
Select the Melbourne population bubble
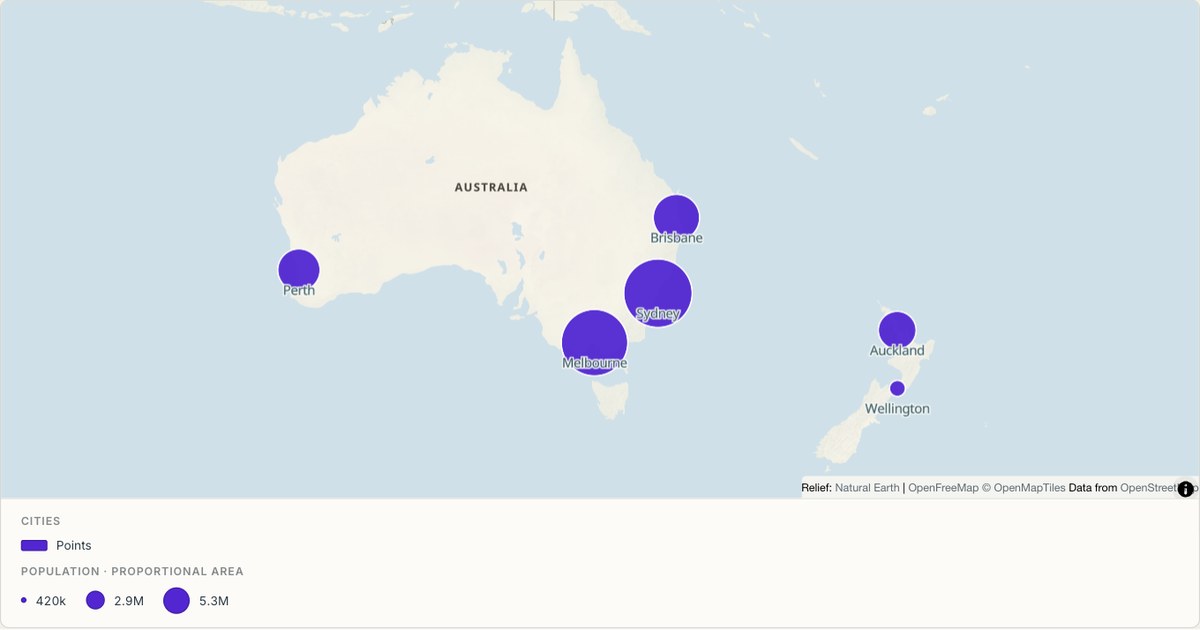pos(594,343)
